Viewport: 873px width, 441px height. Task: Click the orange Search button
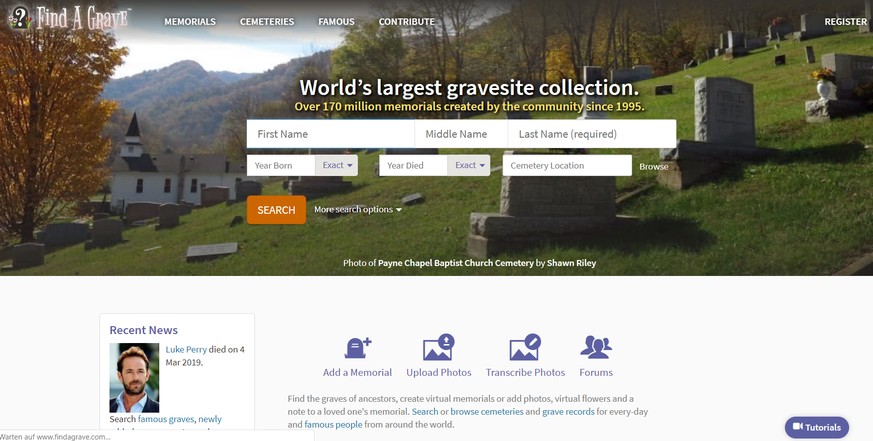pyautogui.click(x=276, y=210)
